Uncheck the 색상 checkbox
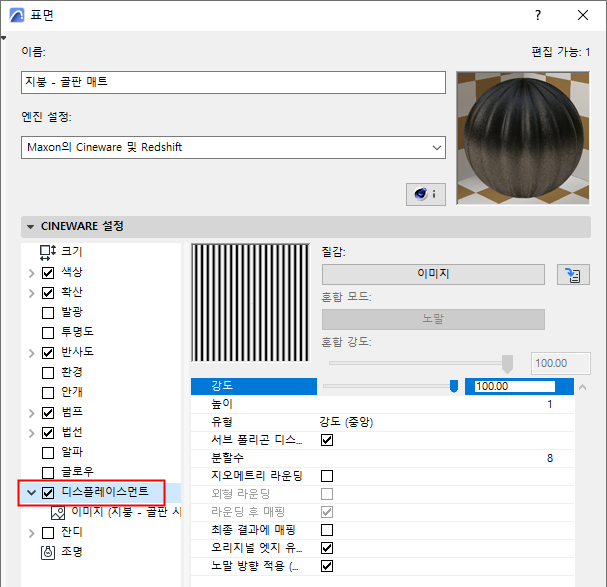 click(48, 273)
